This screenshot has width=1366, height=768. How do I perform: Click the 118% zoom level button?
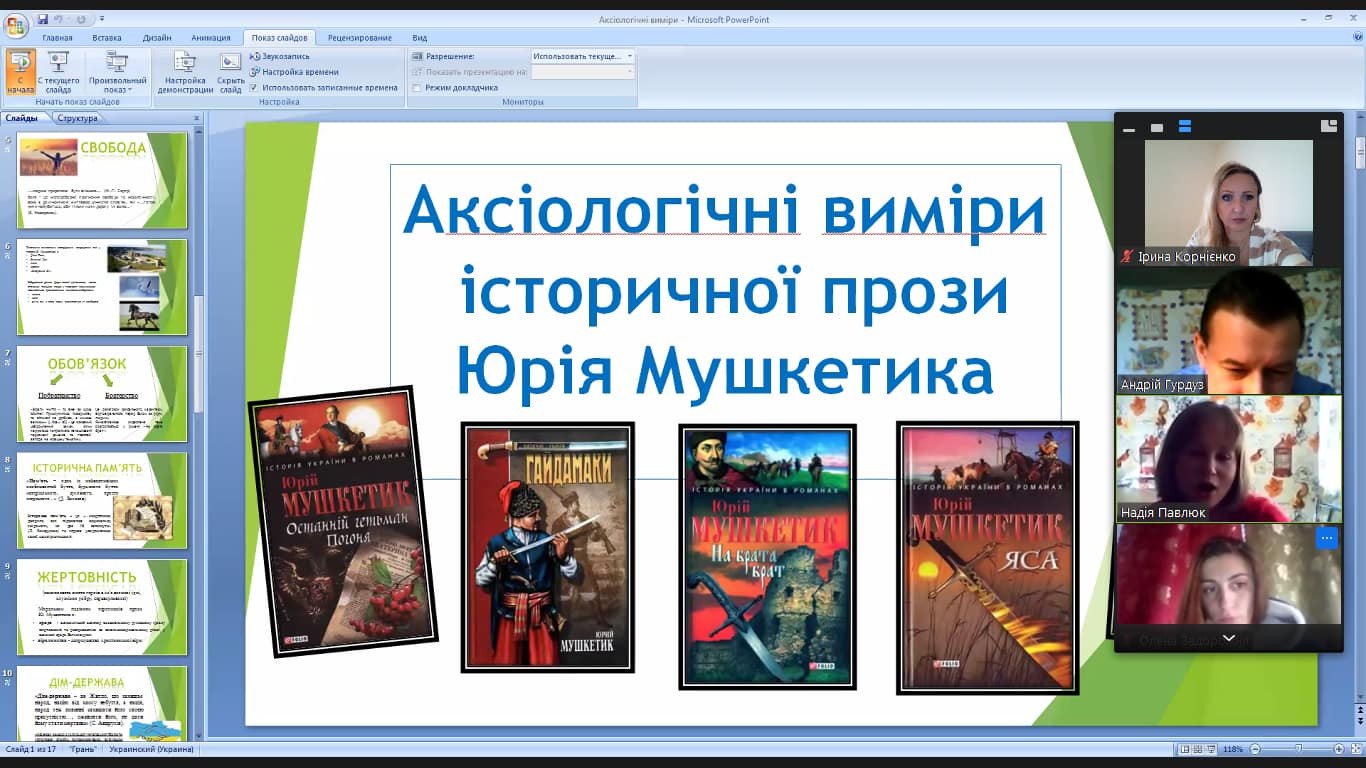tap(1234, 749)
